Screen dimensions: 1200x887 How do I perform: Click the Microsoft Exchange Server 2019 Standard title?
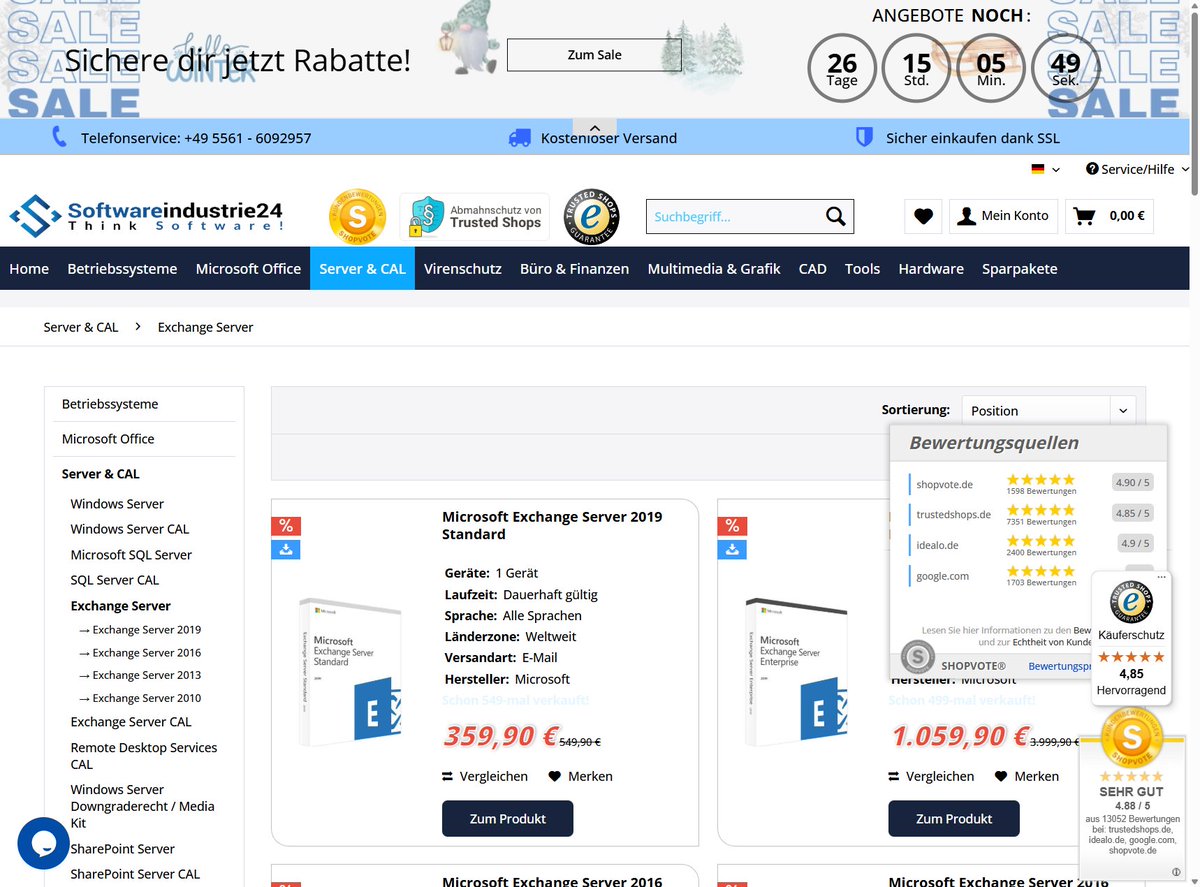pos(552,525)
